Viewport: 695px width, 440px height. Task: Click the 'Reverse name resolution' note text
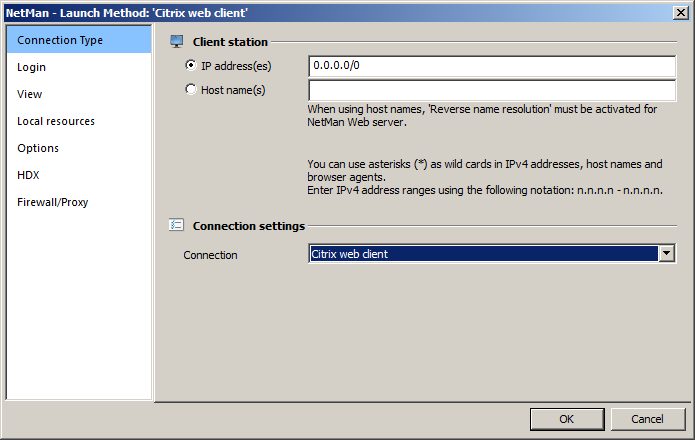tap(482, 116)
